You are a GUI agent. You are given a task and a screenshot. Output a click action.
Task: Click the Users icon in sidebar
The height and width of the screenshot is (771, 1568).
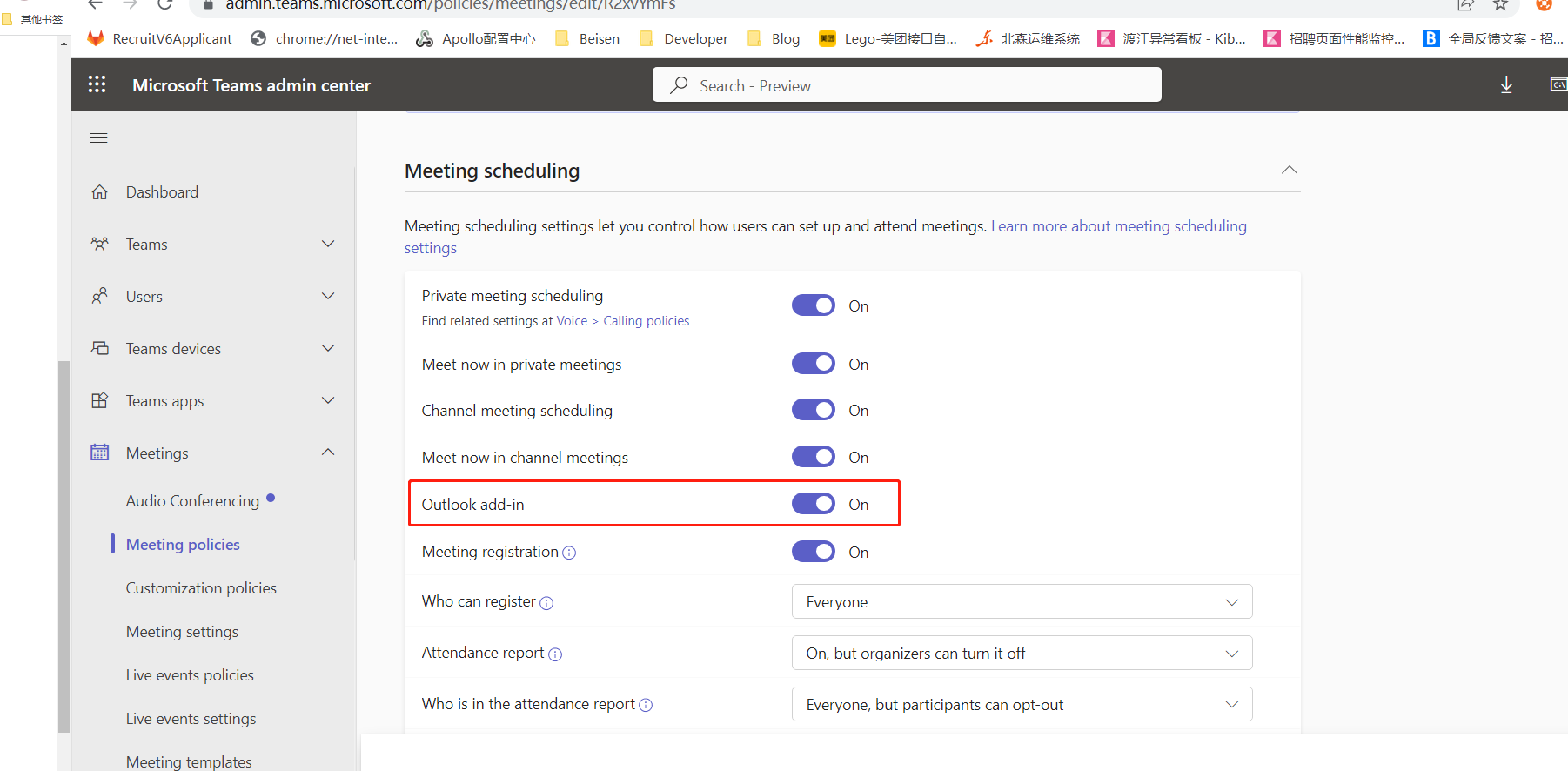(100, 297)
